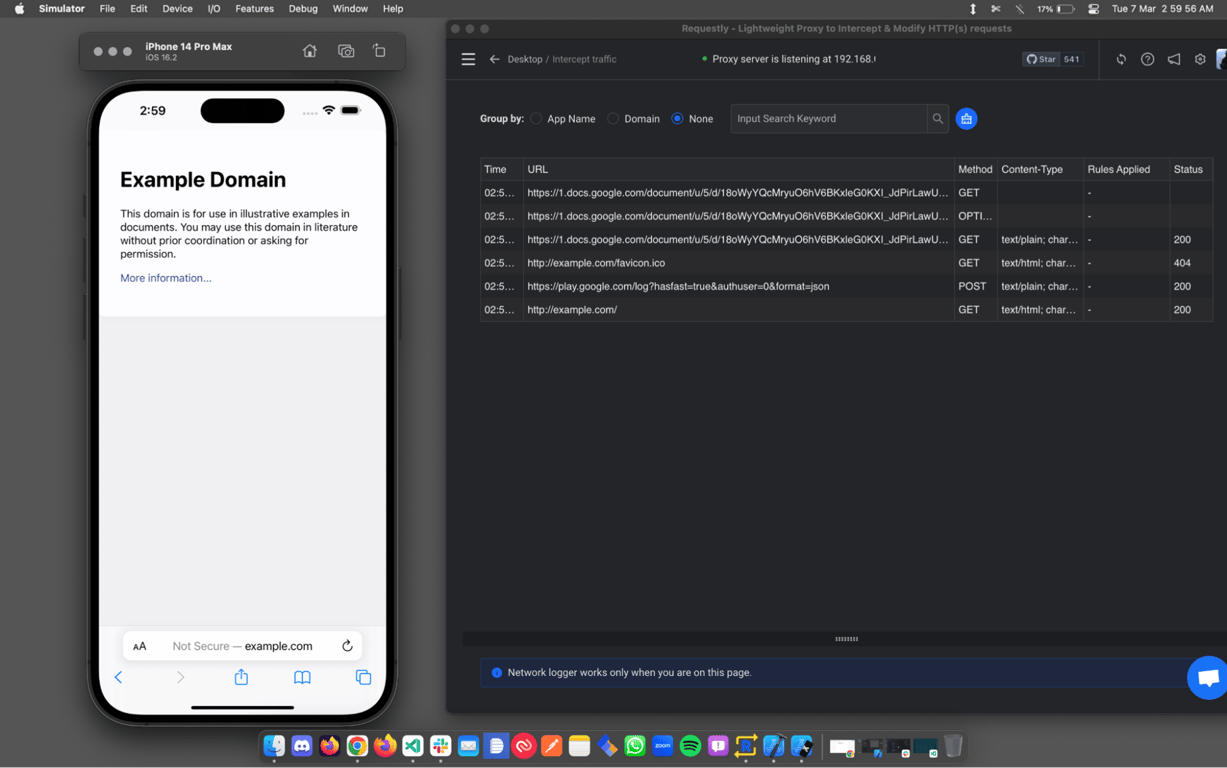
Task: Open Finder from the Dock
Action: pos(274,745)
